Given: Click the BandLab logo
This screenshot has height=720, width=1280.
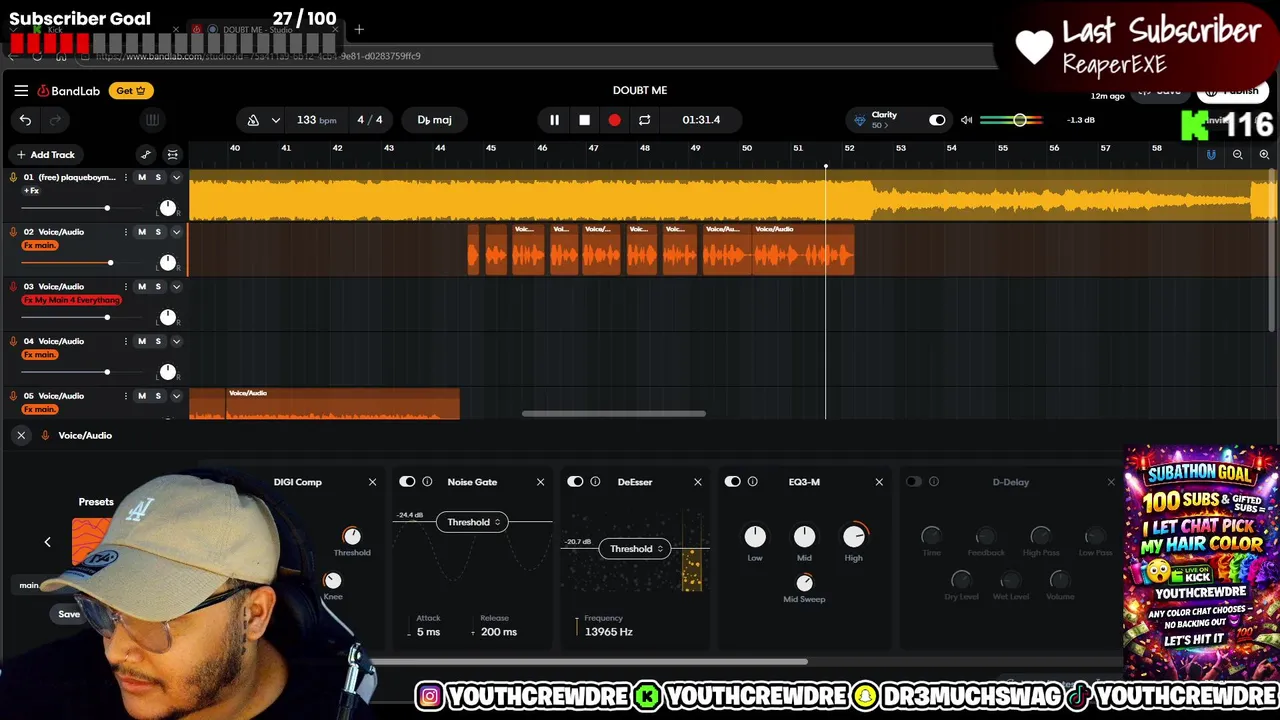Looking at the screenshot, I should tap(69, 91).
